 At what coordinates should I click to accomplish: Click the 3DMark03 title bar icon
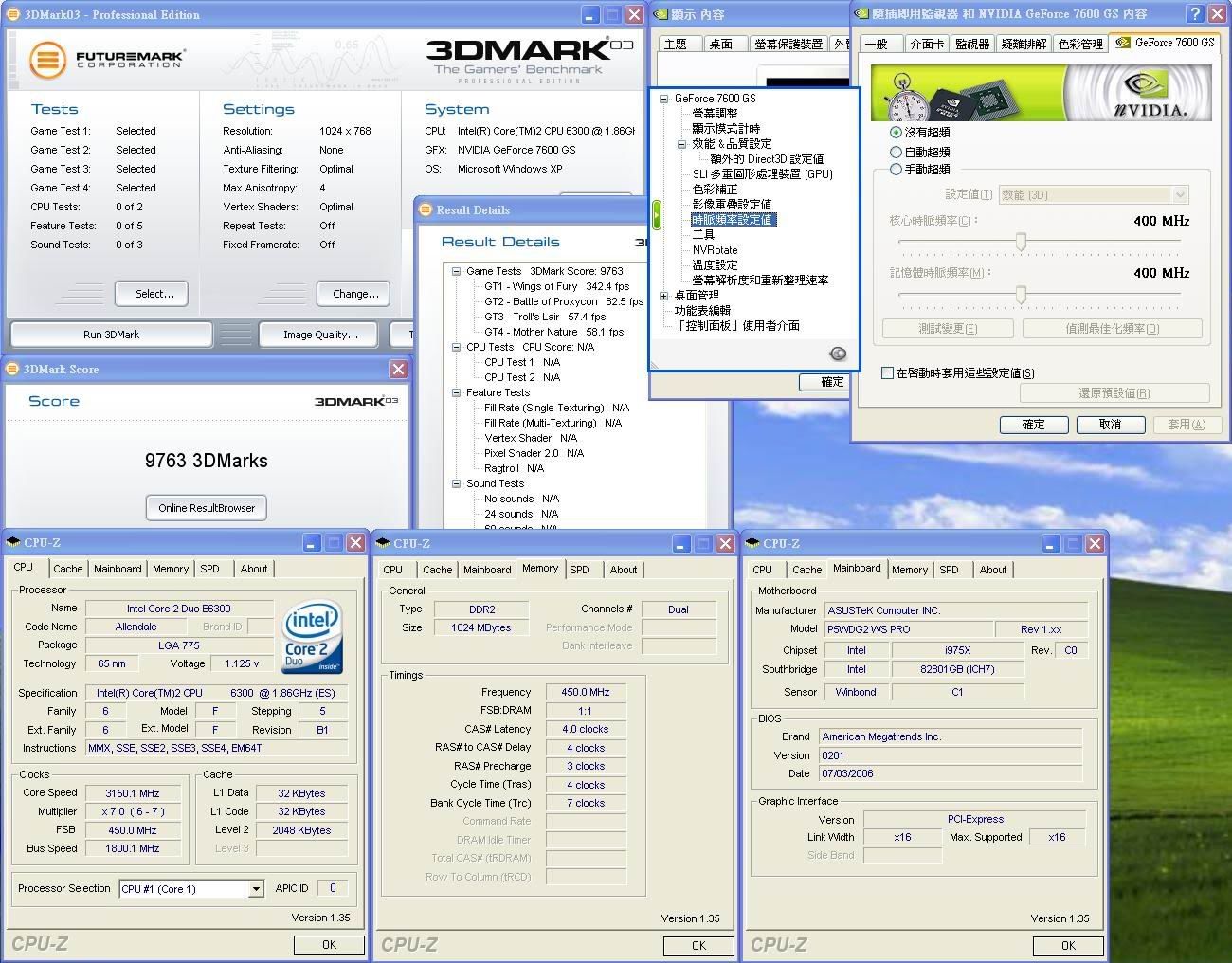(14, 14)
